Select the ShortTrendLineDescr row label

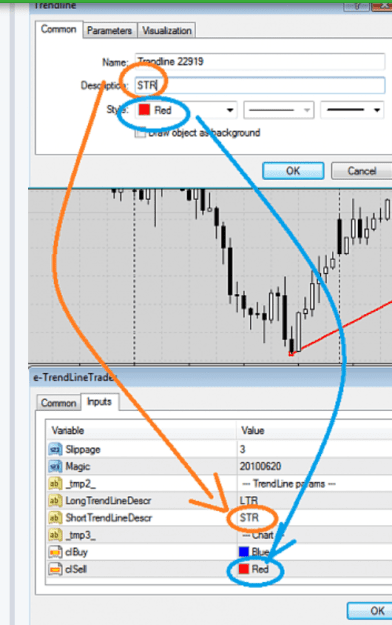[109, 518]
